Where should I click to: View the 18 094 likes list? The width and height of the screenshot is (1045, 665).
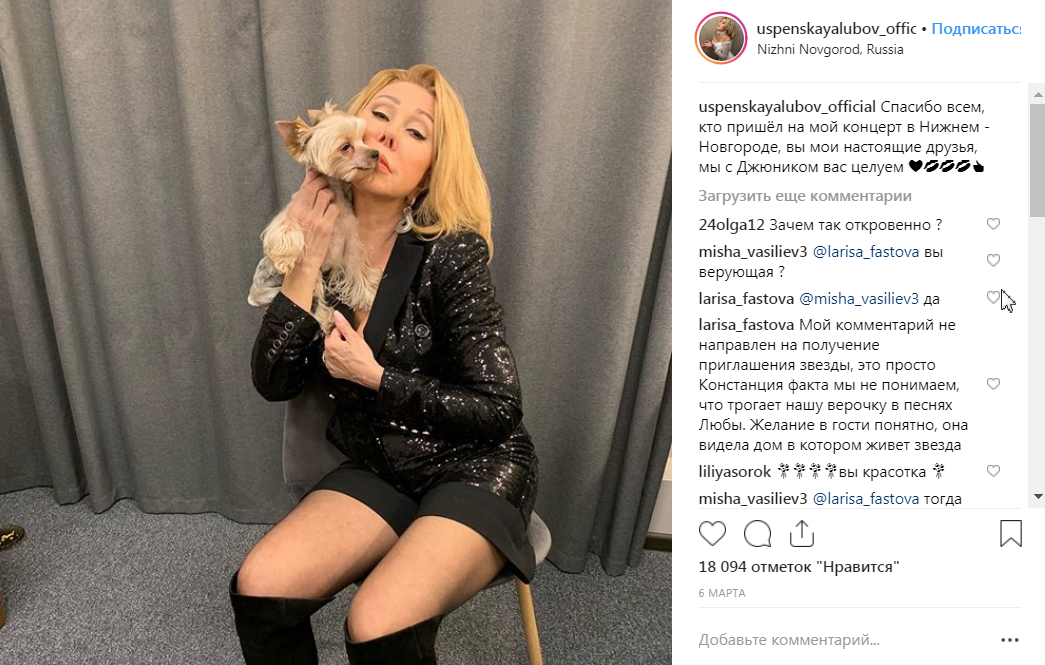pos(798,567)
